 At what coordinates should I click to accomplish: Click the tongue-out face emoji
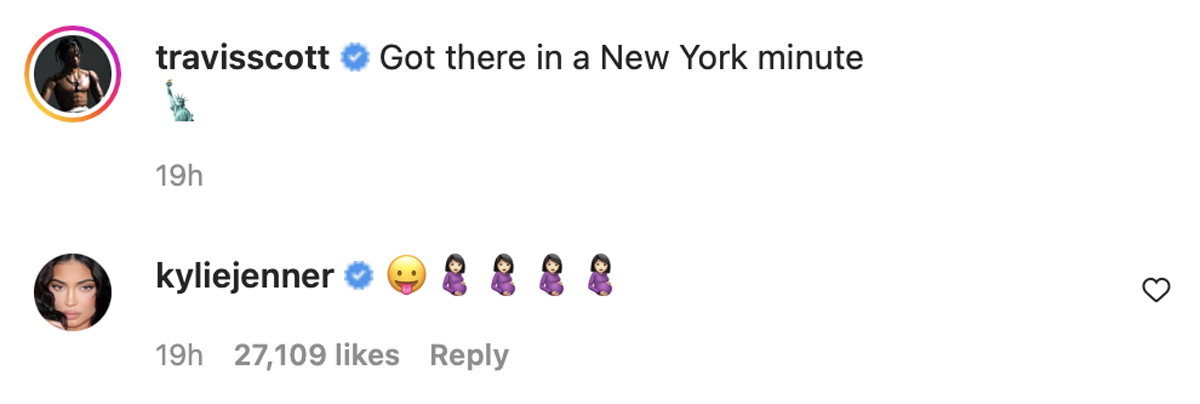tap(406, 276)
